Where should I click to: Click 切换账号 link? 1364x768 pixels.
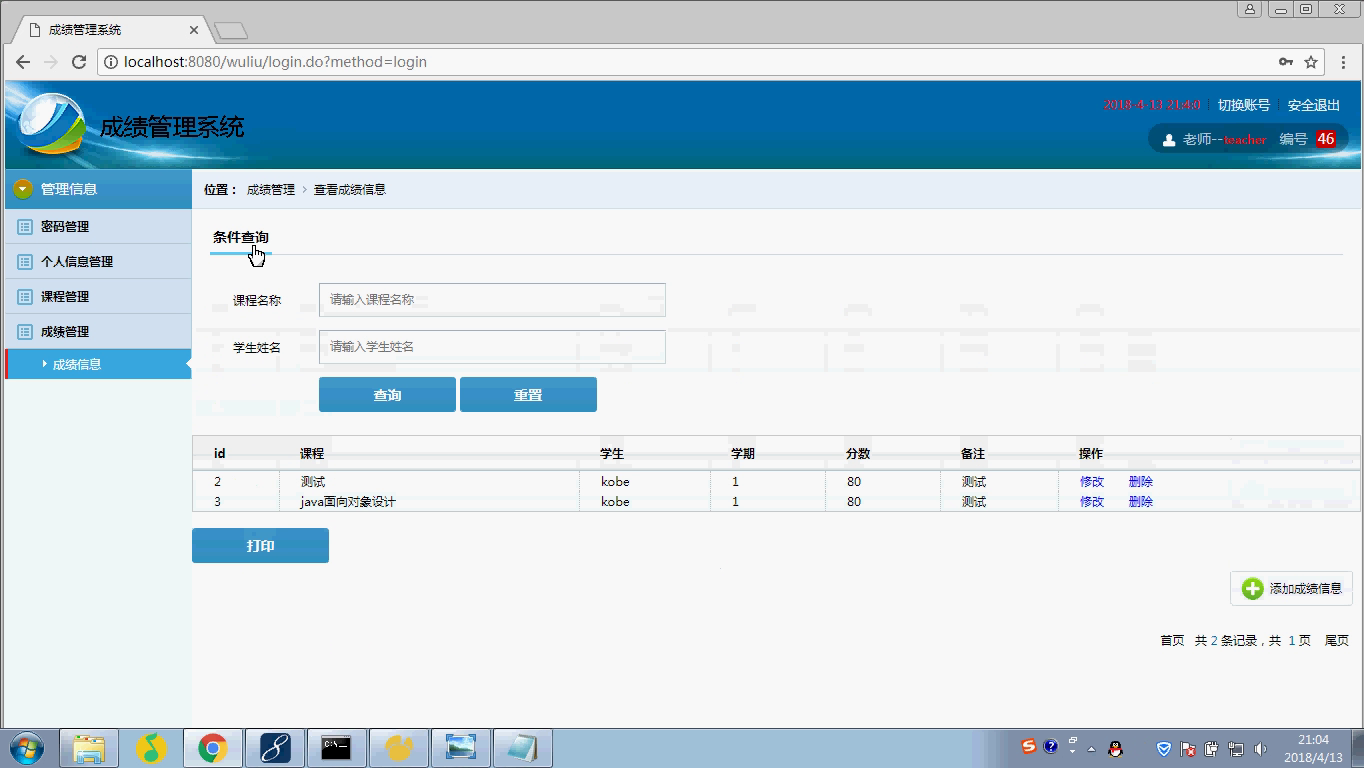1244,105
